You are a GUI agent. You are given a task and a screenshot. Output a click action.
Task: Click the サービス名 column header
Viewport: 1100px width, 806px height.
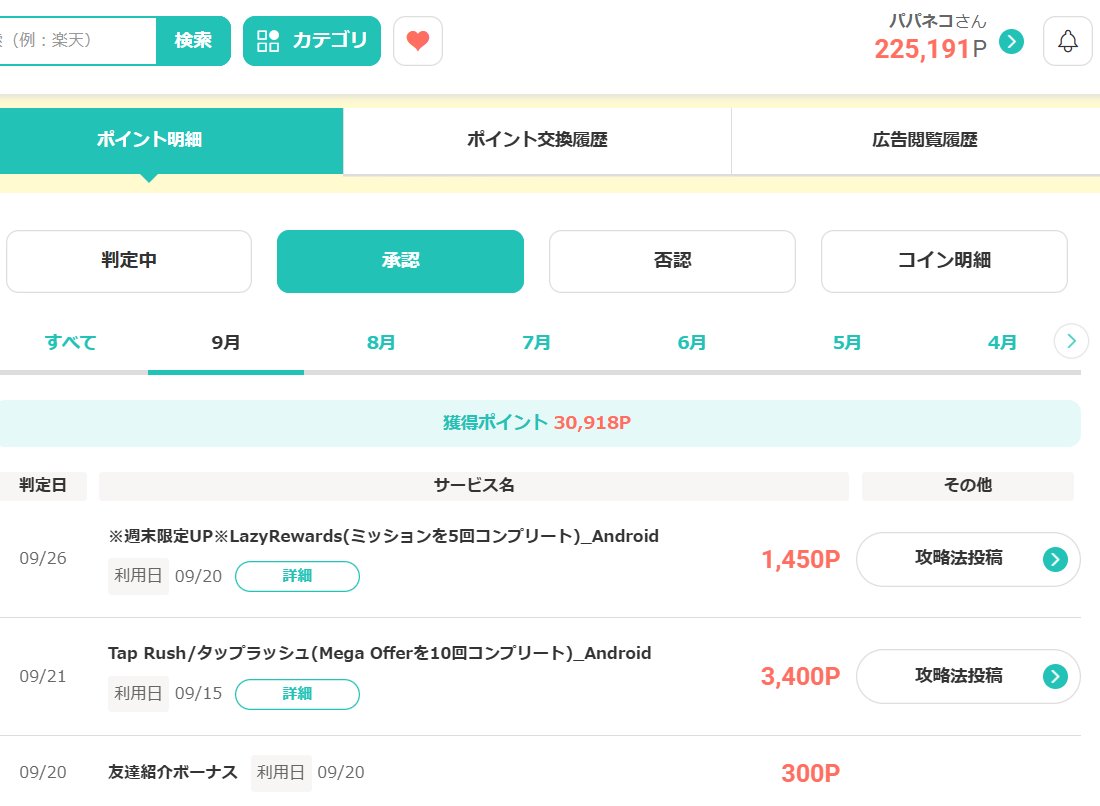(x=474, y=485)
